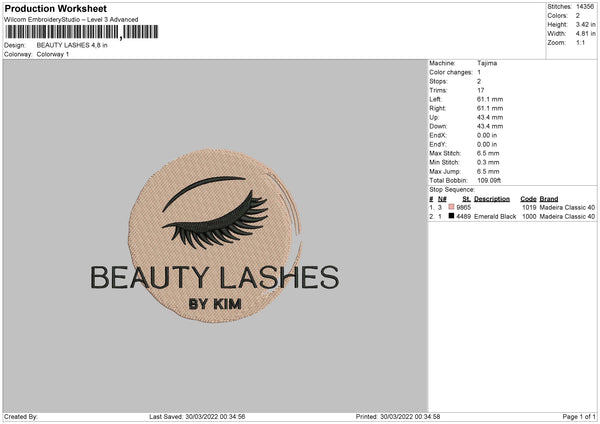Click the Machine value 'Tajima'

pos(487,63)
